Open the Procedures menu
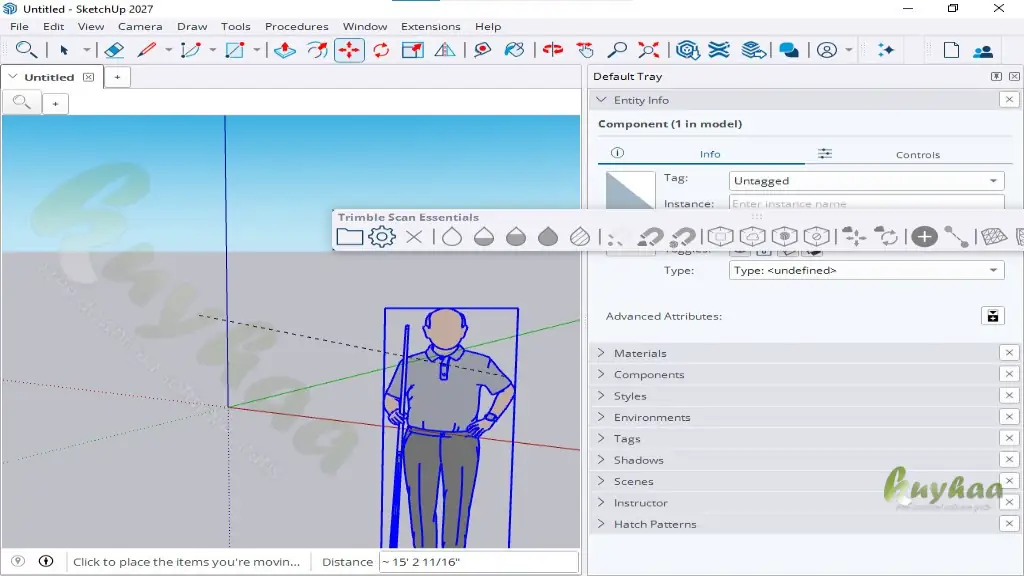1024x576 pixels. [296, 26]
